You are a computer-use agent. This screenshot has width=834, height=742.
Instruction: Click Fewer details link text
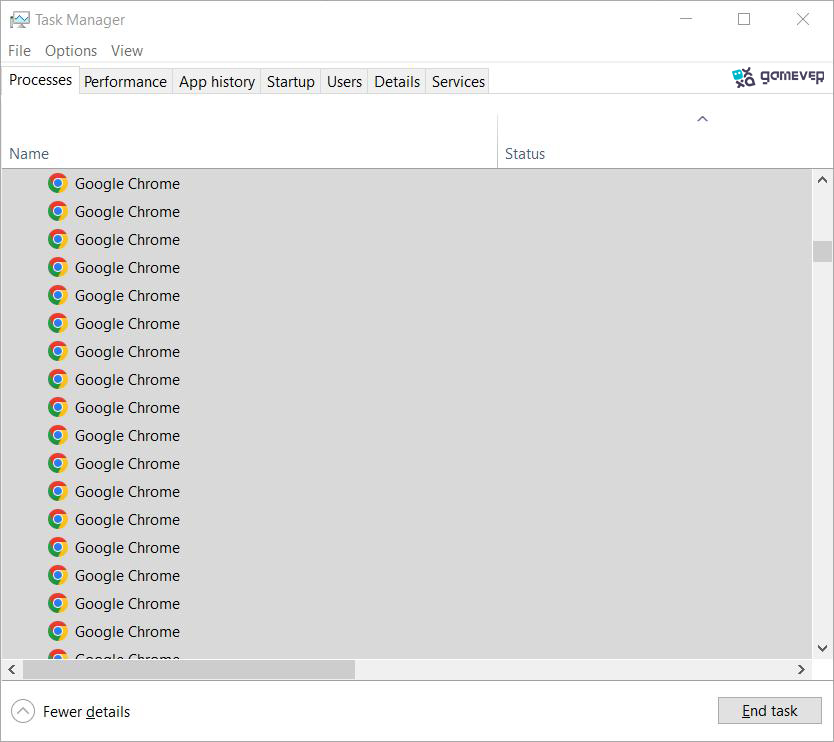tap(86, 712)
